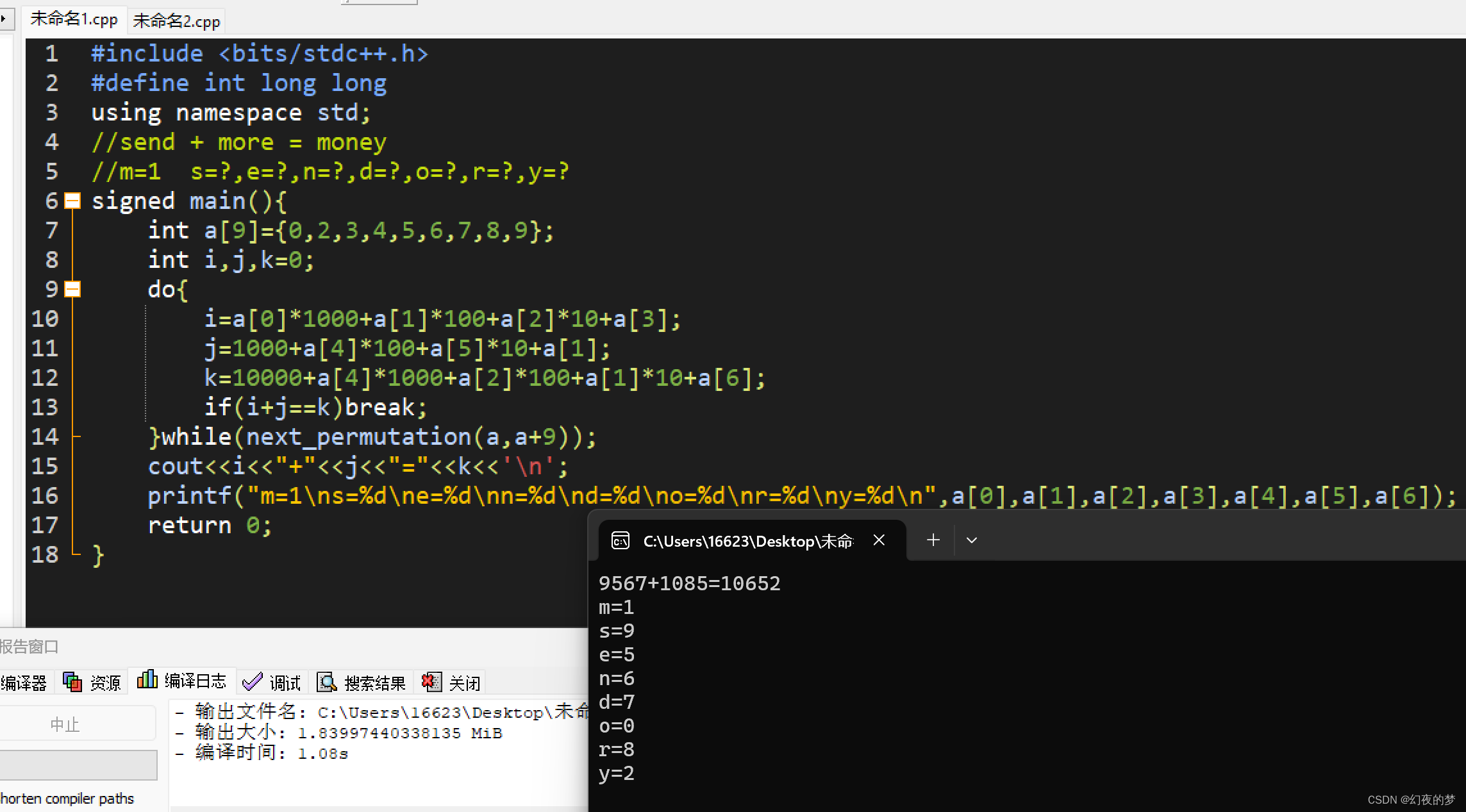Collapse main function fold at line 6
The width and height of the screenshot is (1466, 812).
click(x=73, y=201)
